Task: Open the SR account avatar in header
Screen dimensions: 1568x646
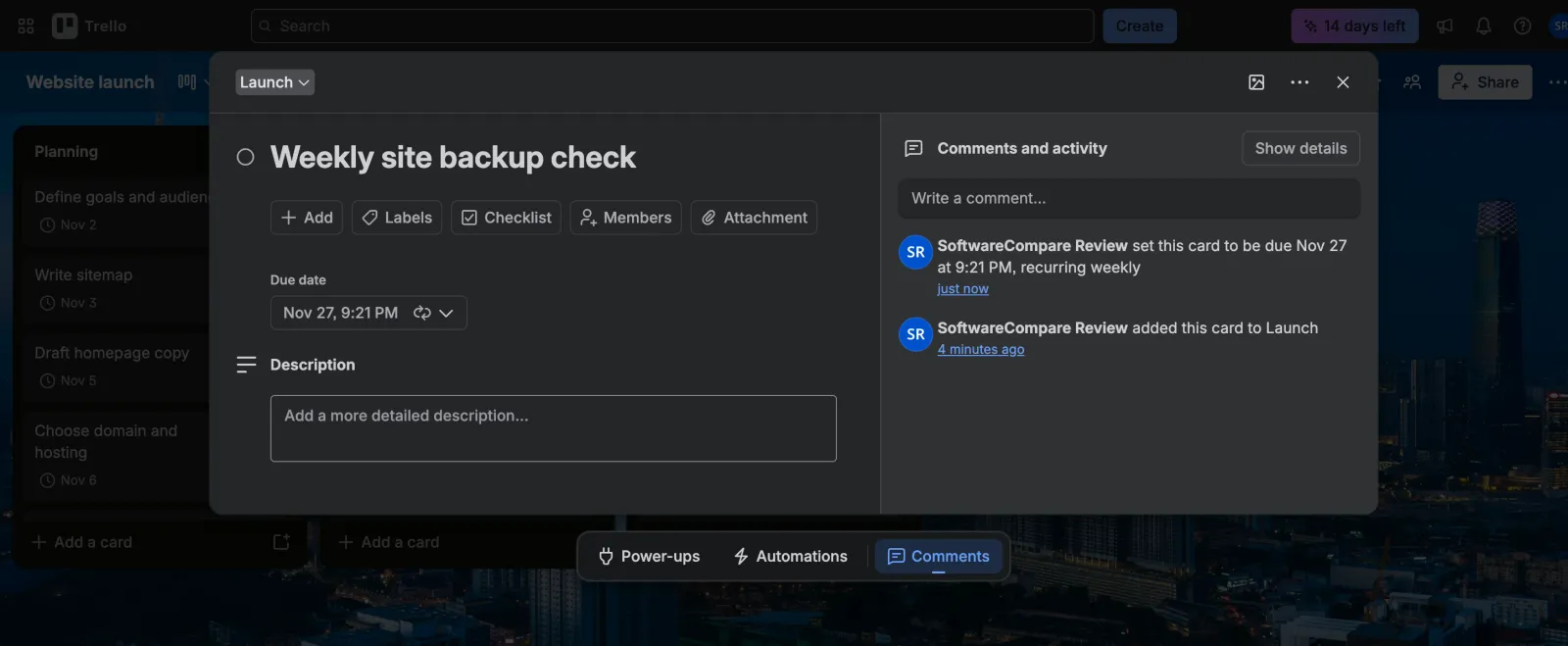Action: [1558, 26]
